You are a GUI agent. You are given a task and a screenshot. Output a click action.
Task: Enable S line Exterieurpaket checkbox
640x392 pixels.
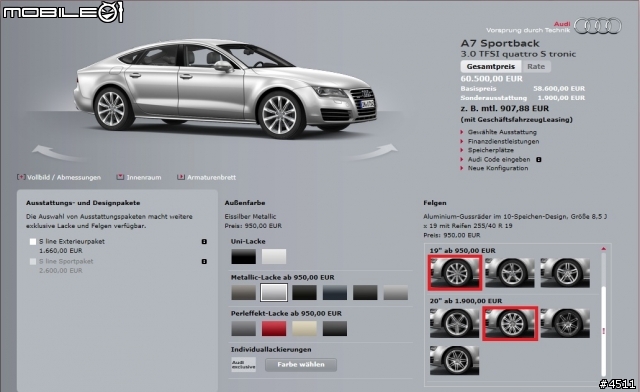(x=33, y=242)
